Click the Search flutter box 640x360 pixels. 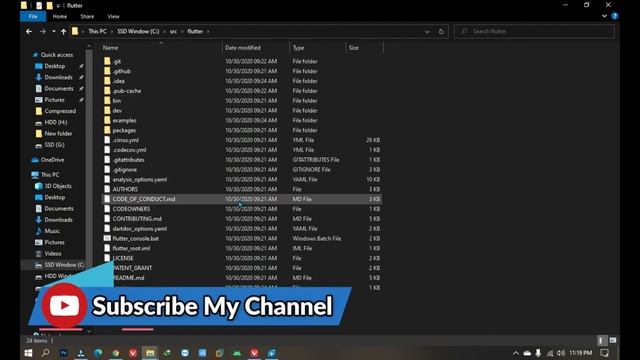click(x=534, y=31)
